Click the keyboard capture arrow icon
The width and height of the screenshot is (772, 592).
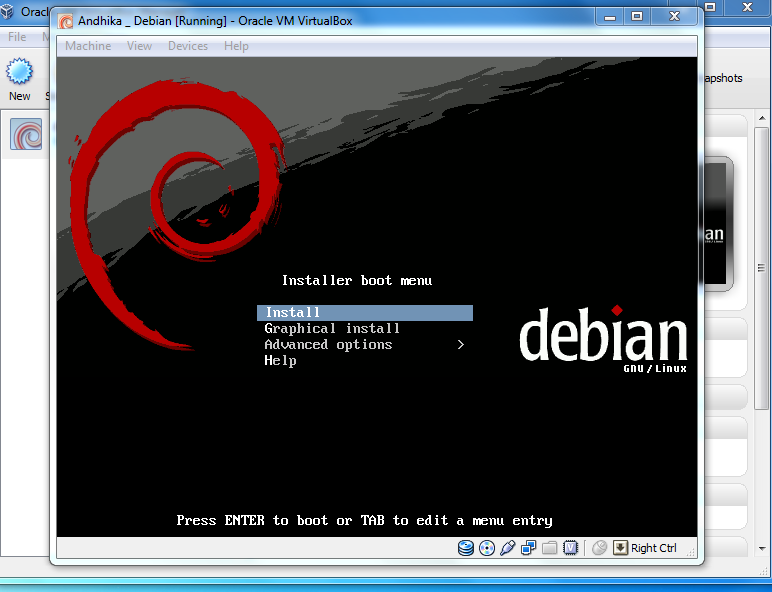click(620, 548)
